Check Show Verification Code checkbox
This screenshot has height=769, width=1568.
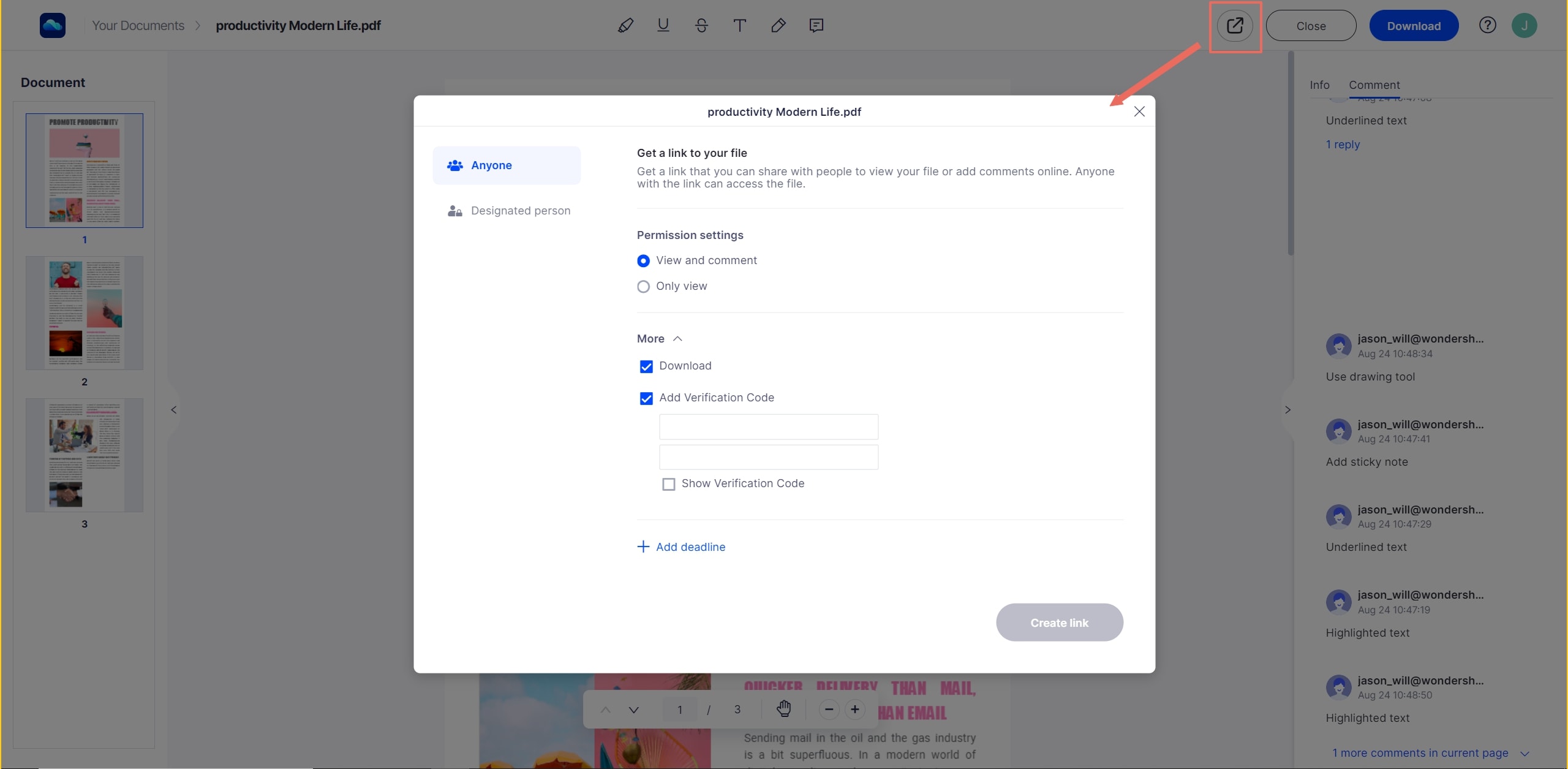pyautogui.click(x=669, y=484)
